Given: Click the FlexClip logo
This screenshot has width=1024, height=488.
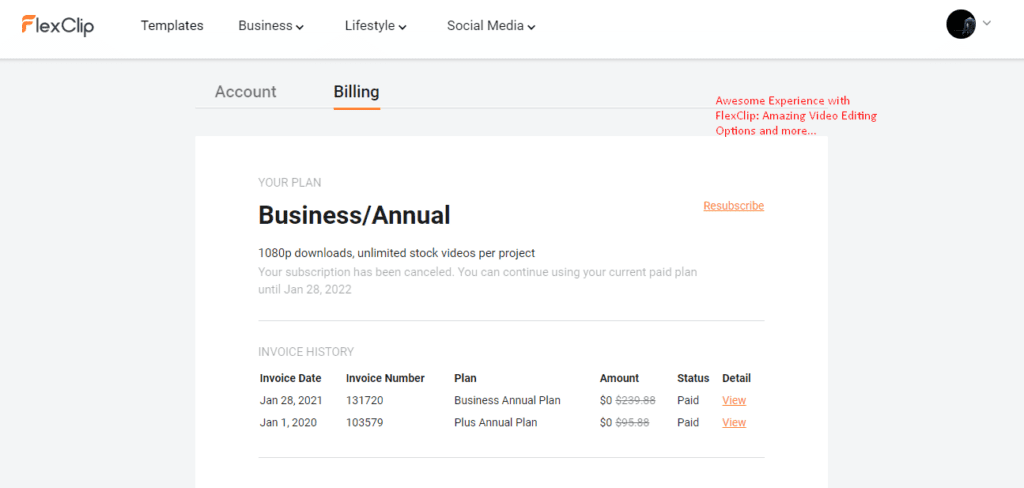Looking at the screenshot, I should click(x=58, y=25).
